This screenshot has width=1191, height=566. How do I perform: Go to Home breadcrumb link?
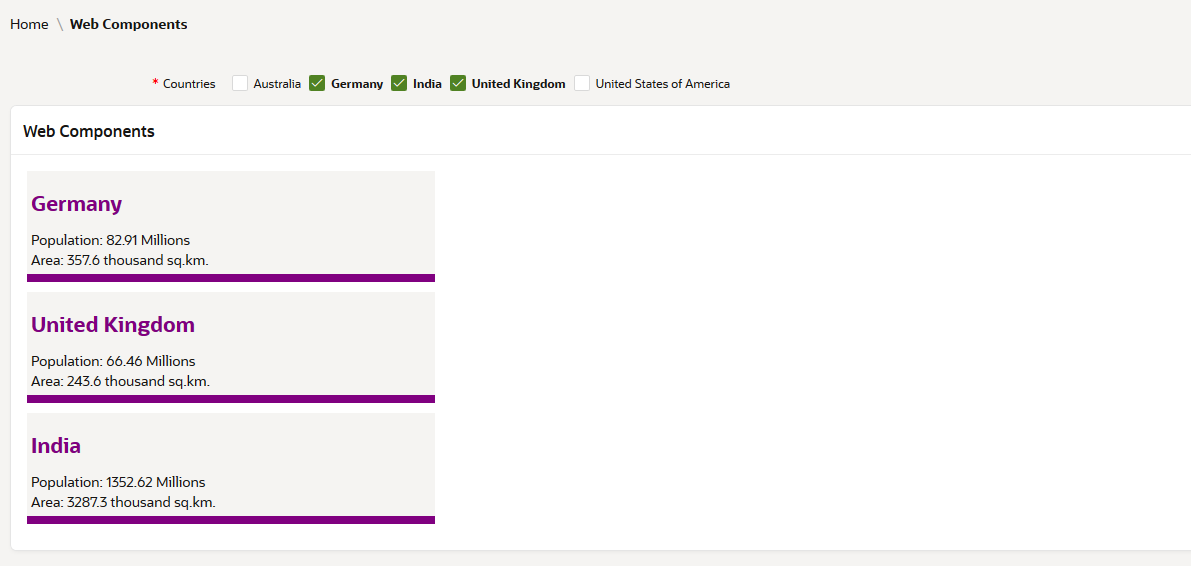[29, 24]
